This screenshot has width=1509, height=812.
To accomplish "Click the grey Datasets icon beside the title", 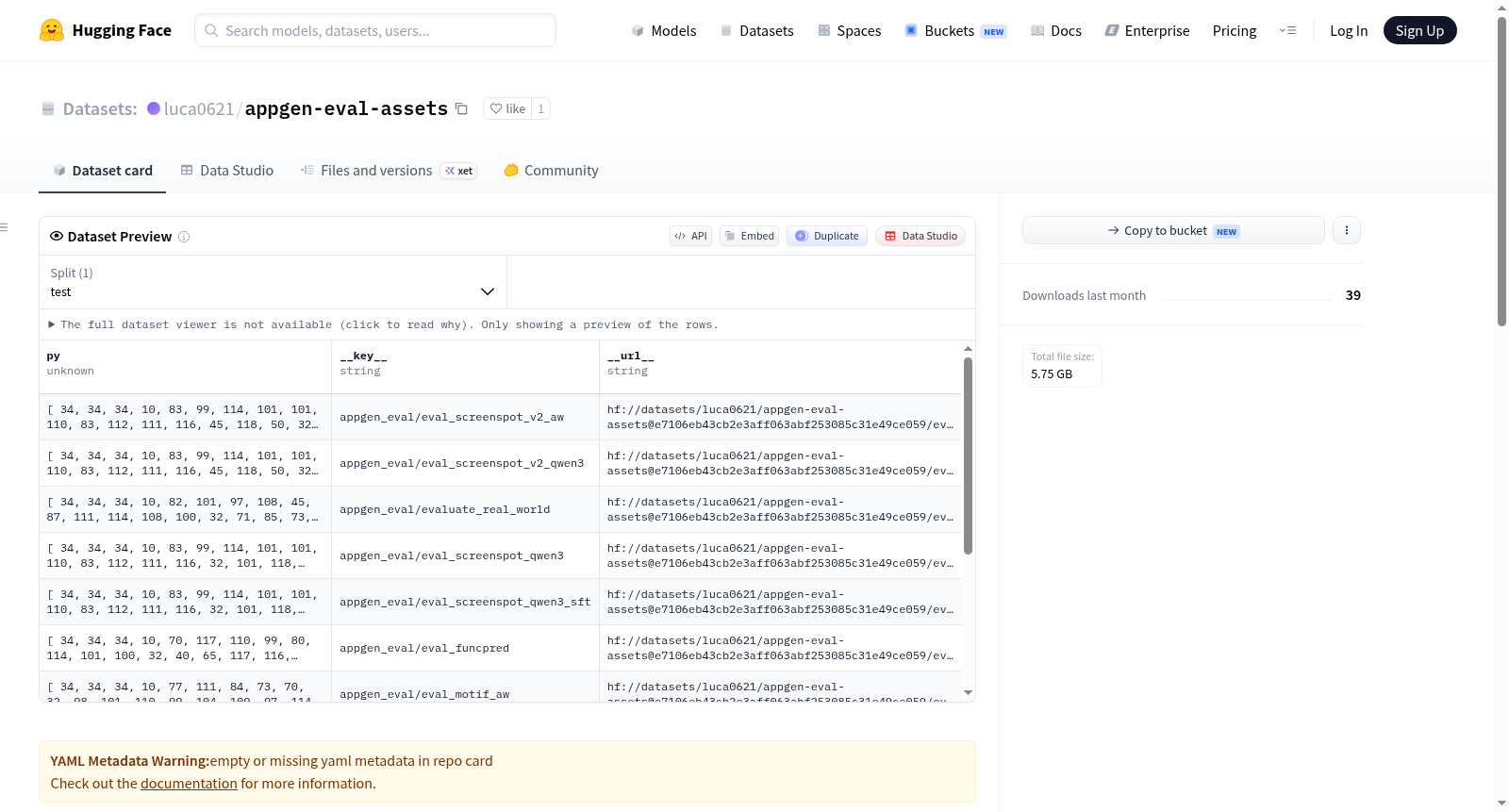I will 48,109.
